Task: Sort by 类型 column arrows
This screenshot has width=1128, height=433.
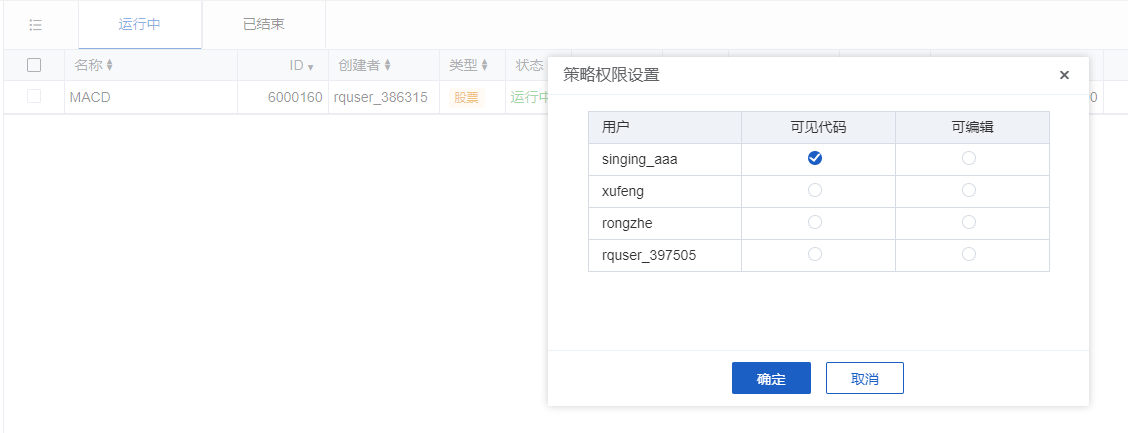Action: click(x=484, y=66)
